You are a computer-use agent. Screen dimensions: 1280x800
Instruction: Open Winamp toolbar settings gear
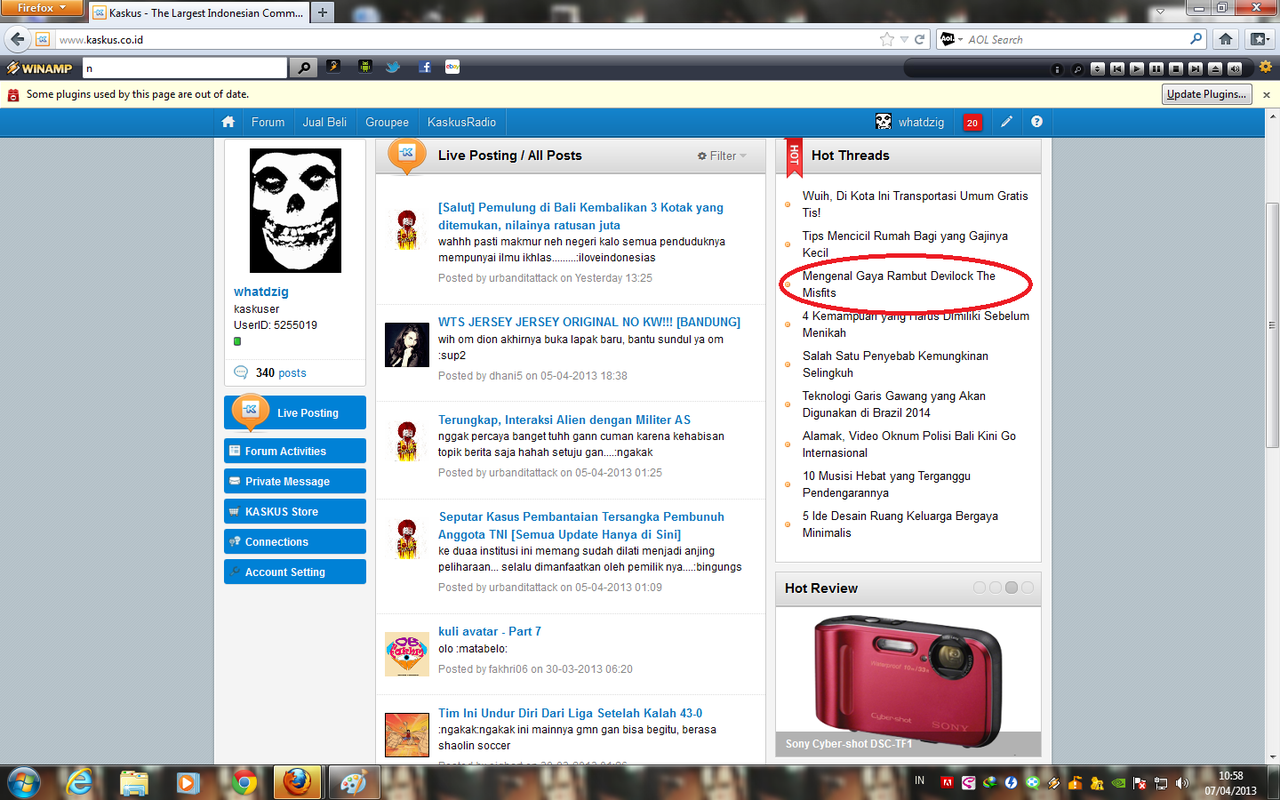(x=1265, y=67)
